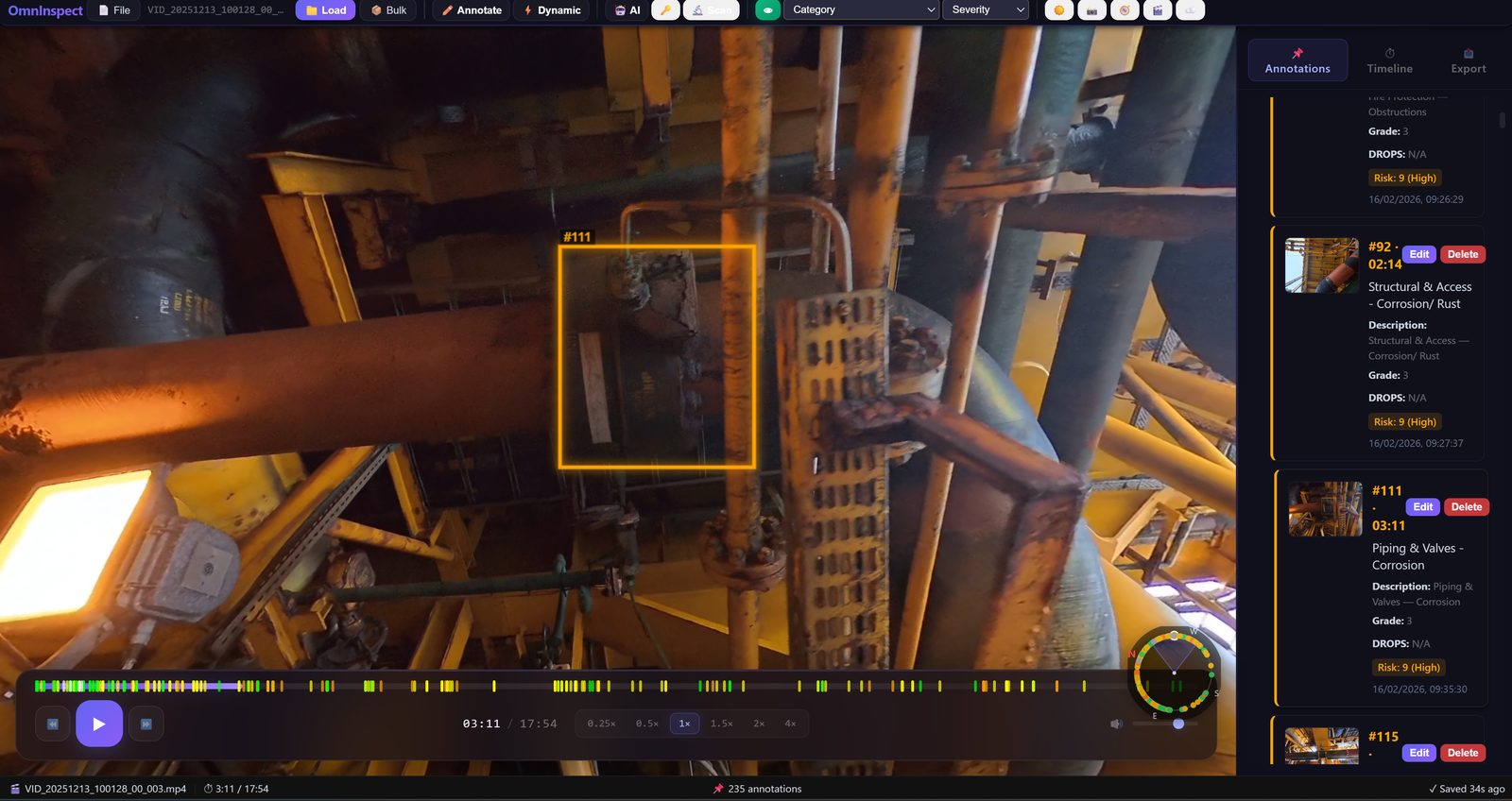
Task: Adjust the volume slider handle
Action: click(1178, 724)
